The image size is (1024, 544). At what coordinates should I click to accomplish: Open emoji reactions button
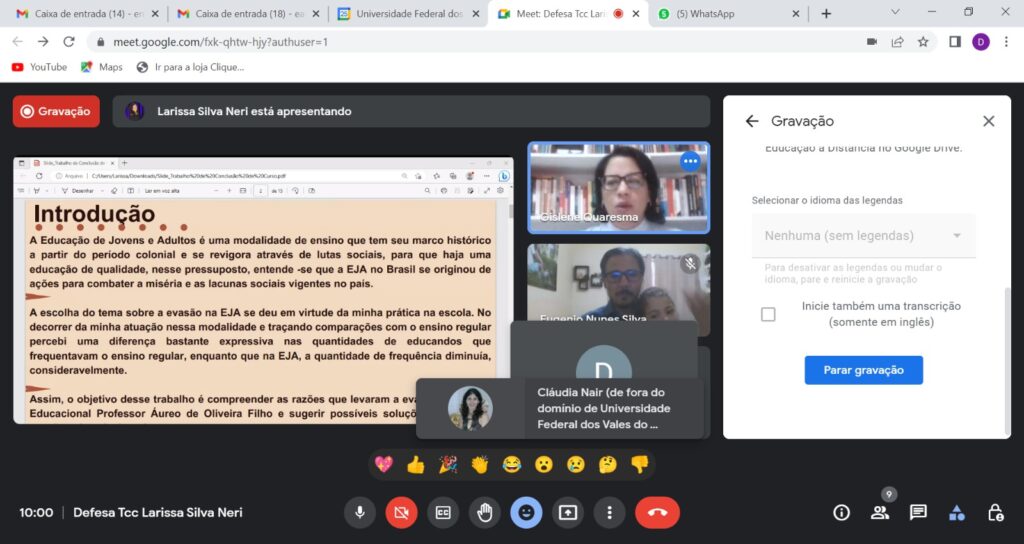(526, 513)
